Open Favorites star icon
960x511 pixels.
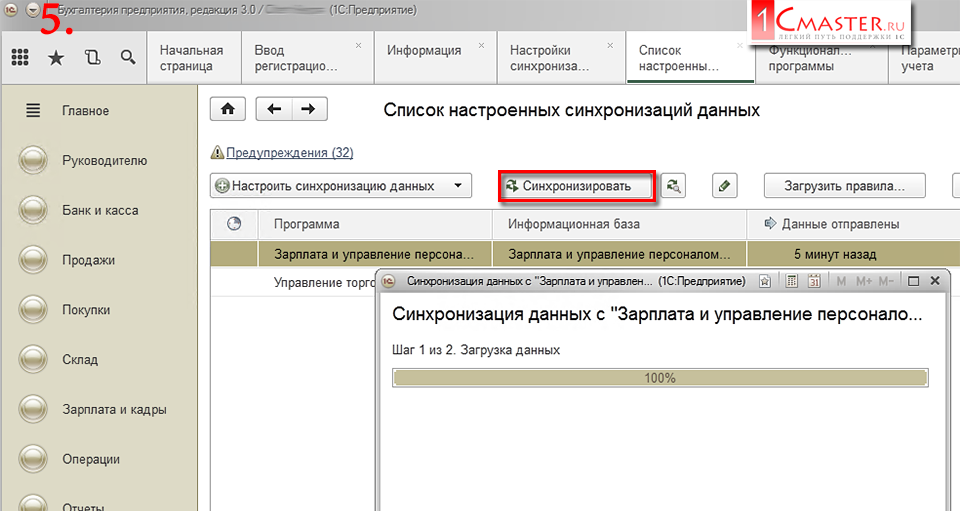click(x=56, y=58)
